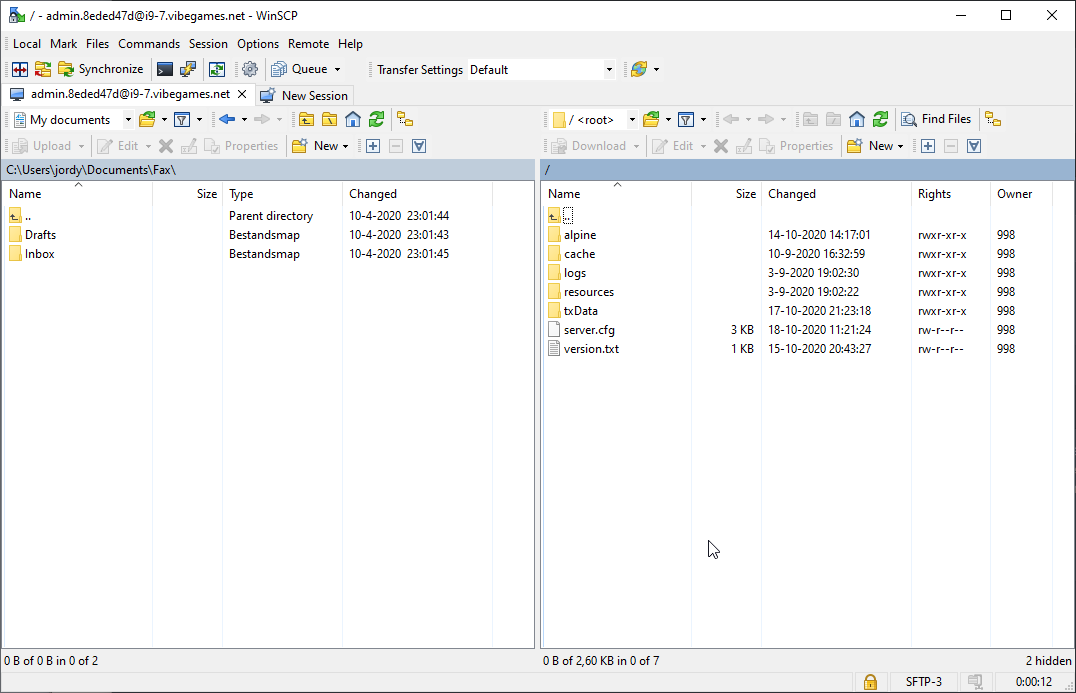Click the remote filter icon
This screenshot has height=693, width=1076.
(686, 120)
